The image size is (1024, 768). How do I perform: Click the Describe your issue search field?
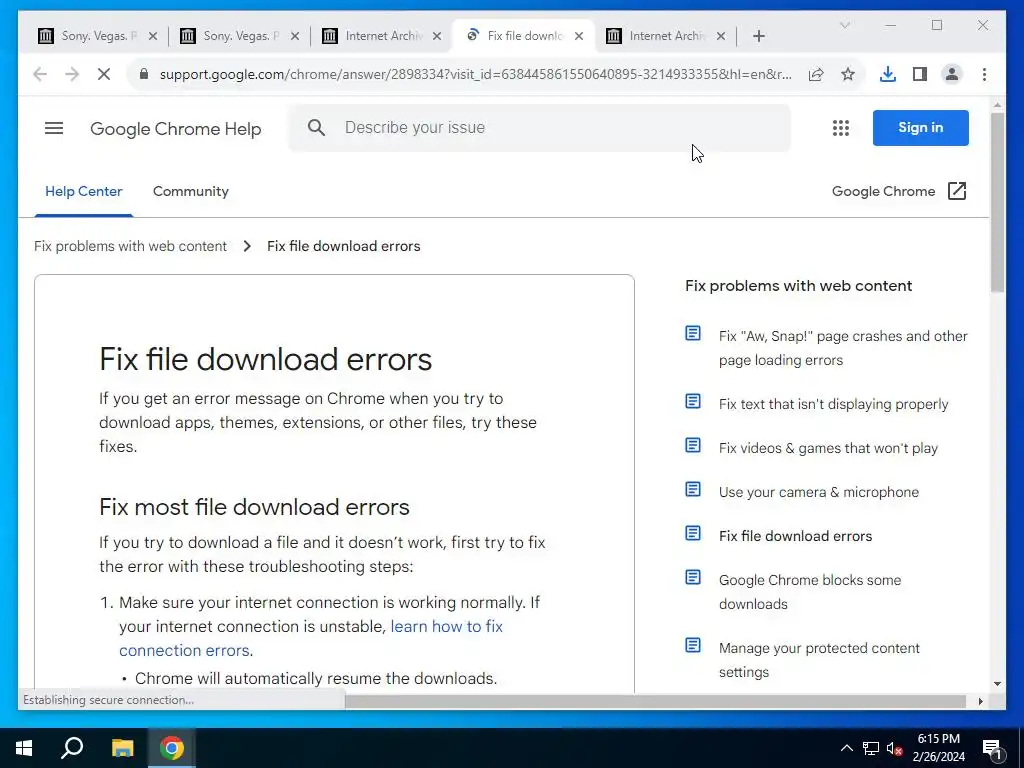pos(539,127)
